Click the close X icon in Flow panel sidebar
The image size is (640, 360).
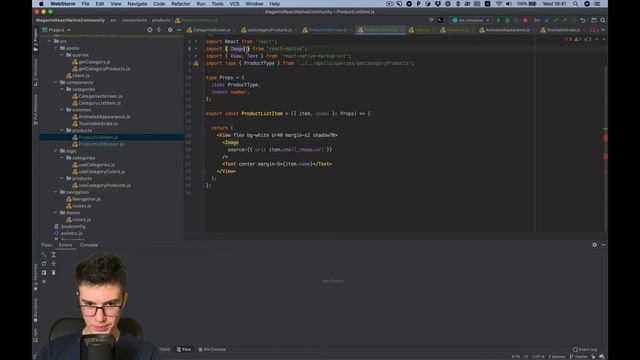(44, 282)
